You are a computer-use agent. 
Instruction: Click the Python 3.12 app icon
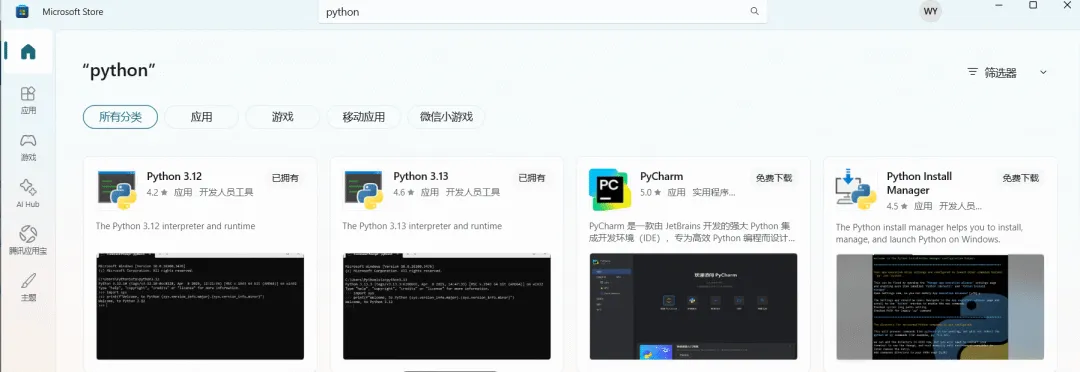[116, 189]
